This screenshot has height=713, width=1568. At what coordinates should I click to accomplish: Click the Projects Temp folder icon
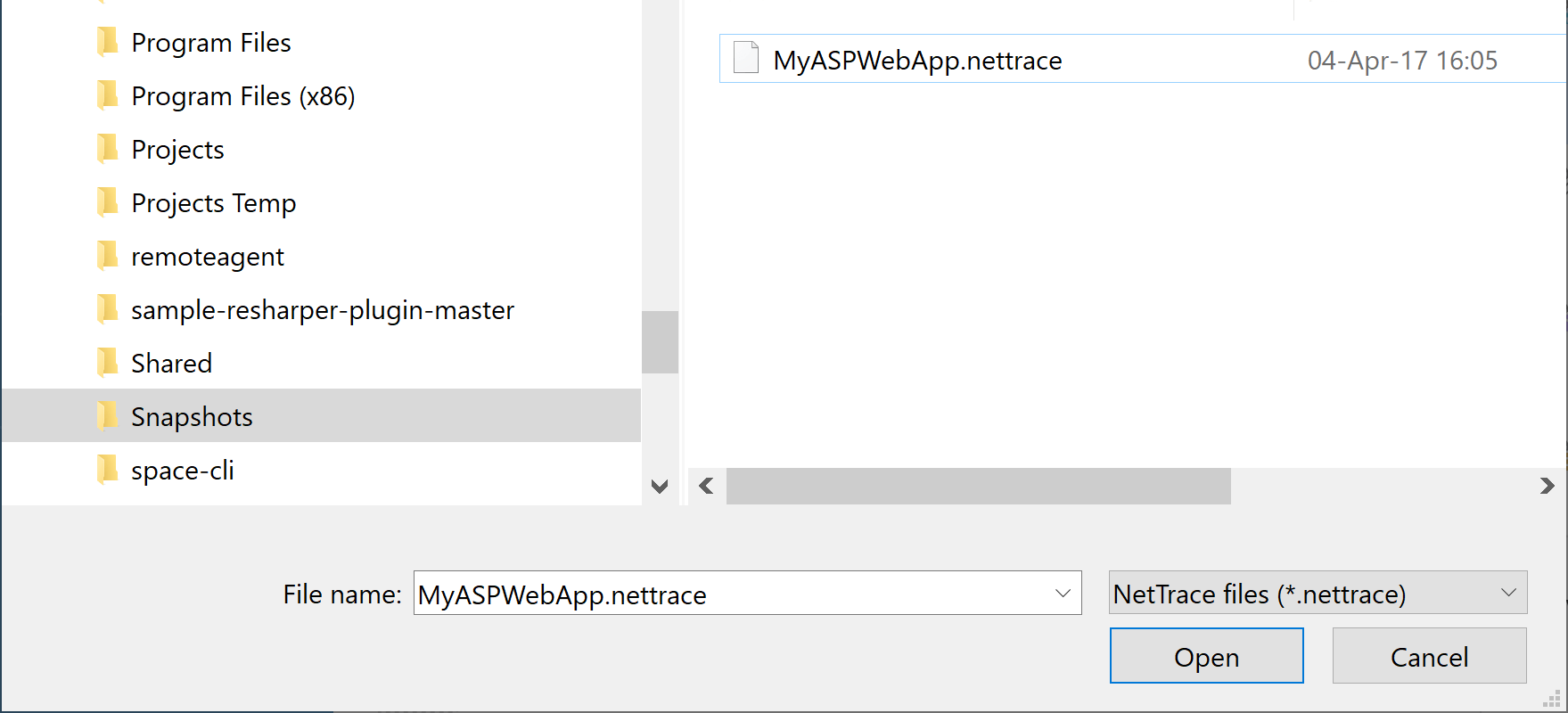(107, 202)
